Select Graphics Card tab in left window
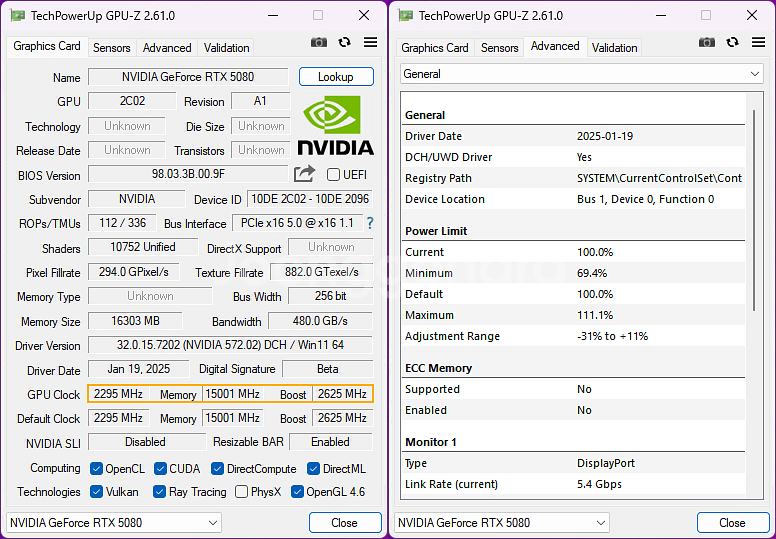 pyautogui.click(x=47, y=46)
